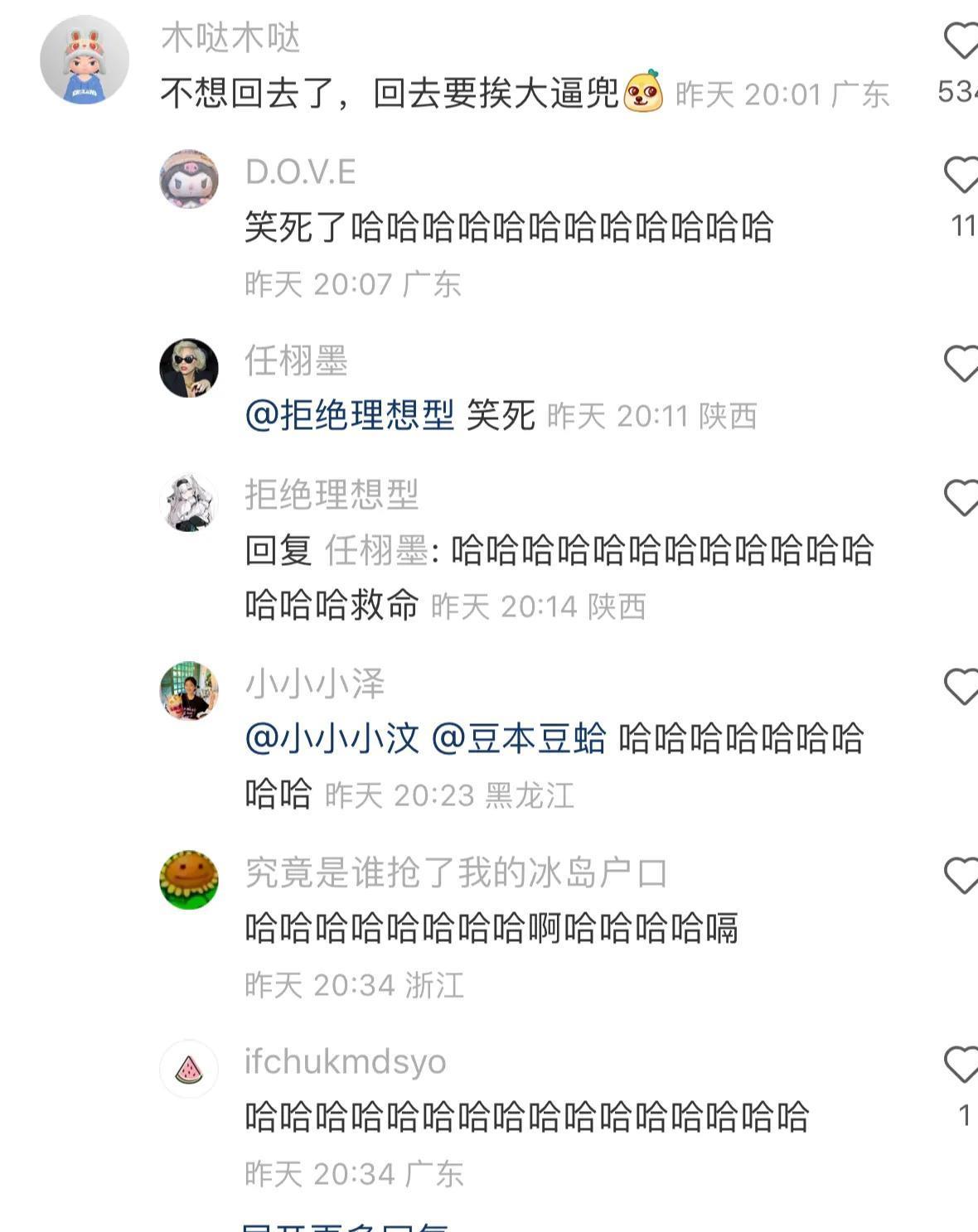
Task: Open 小小小泽's profile picture
Action: pos(189,691)
